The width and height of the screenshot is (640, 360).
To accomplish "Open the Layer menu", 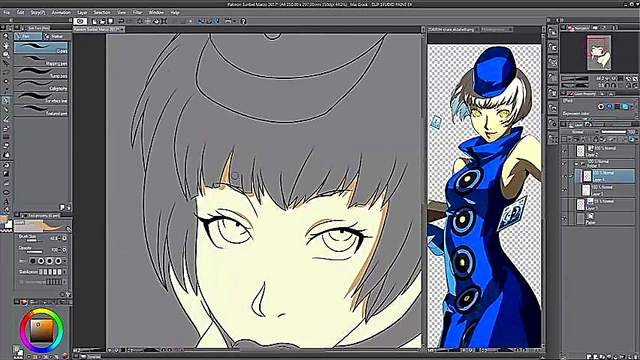I will pyautogui.click(x=82, y=13).
